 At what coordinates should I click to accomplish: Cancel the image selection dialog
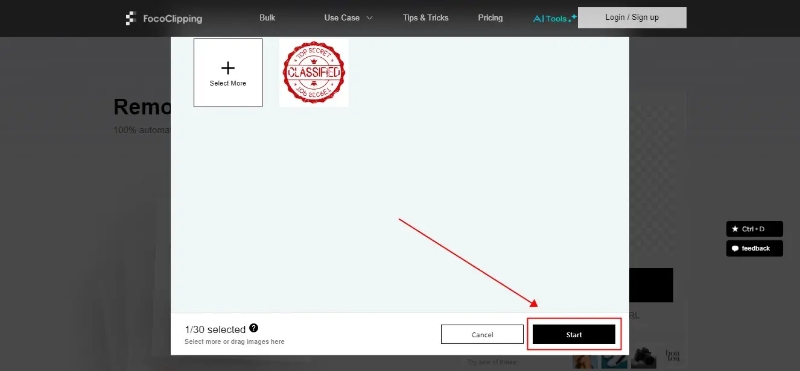coord(482,335)
